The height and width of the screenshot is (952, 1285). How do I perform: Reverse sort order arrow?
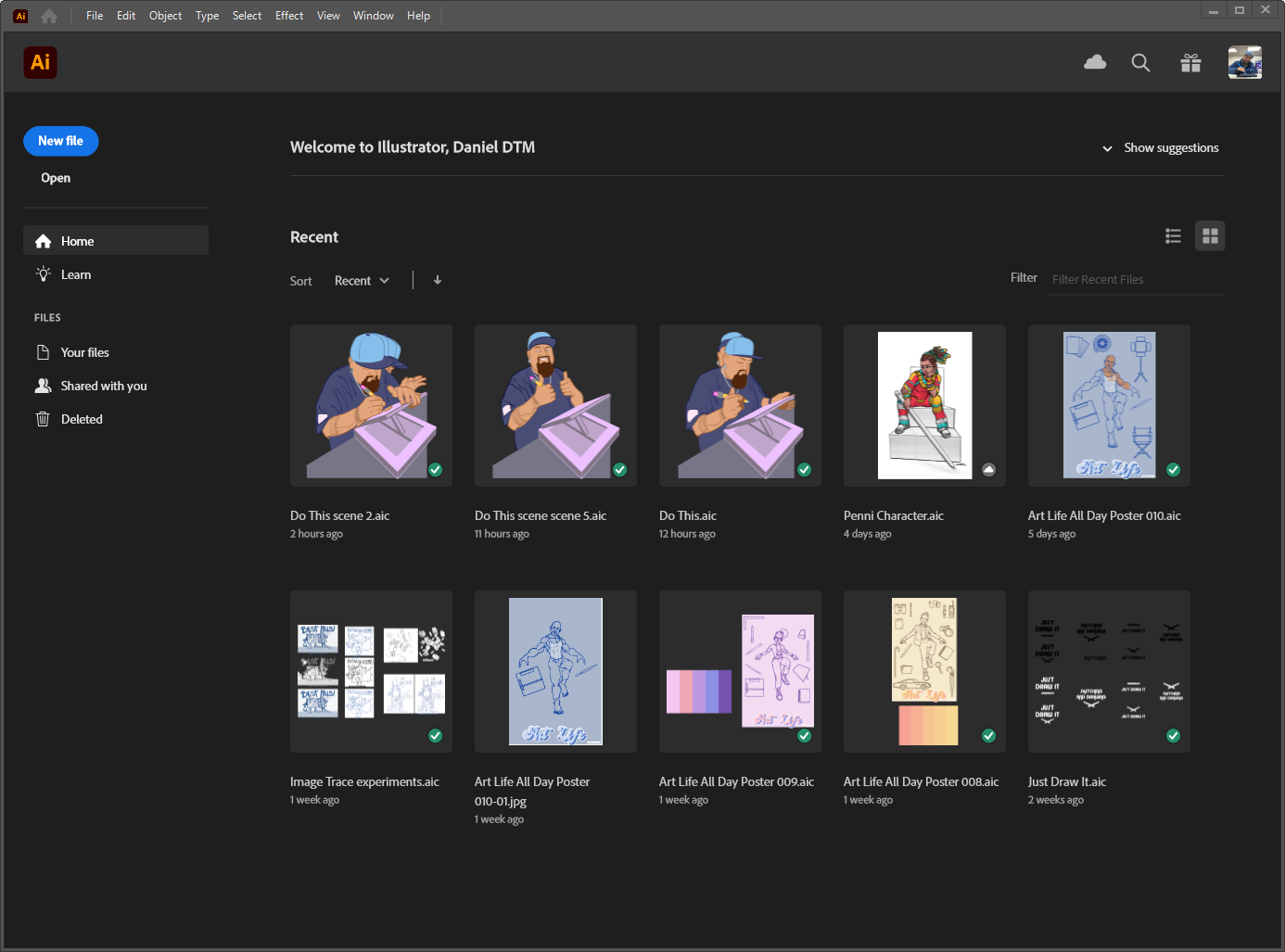(438, 280)
